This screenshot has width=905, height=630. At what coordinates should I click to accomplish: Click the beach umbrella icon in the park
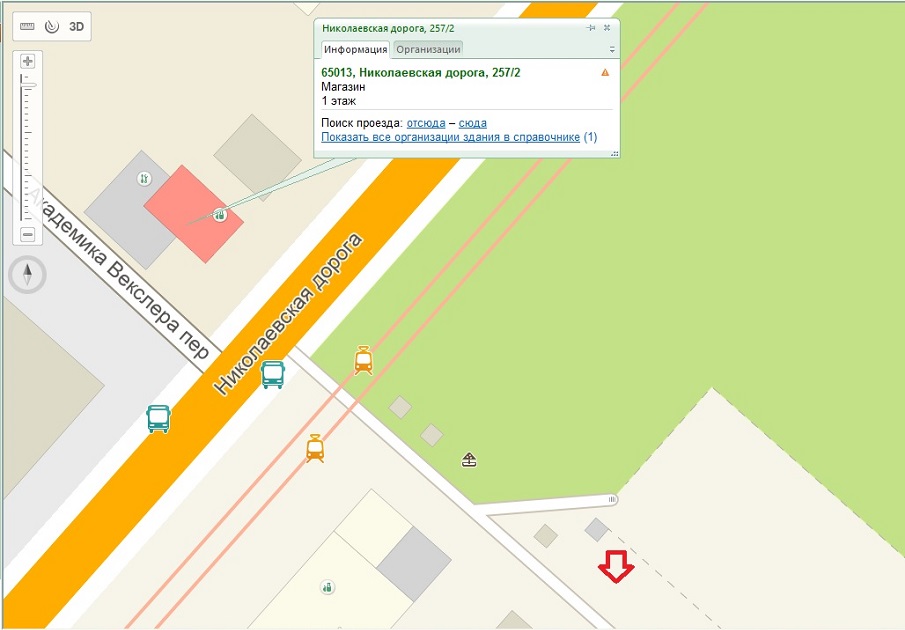469,460
